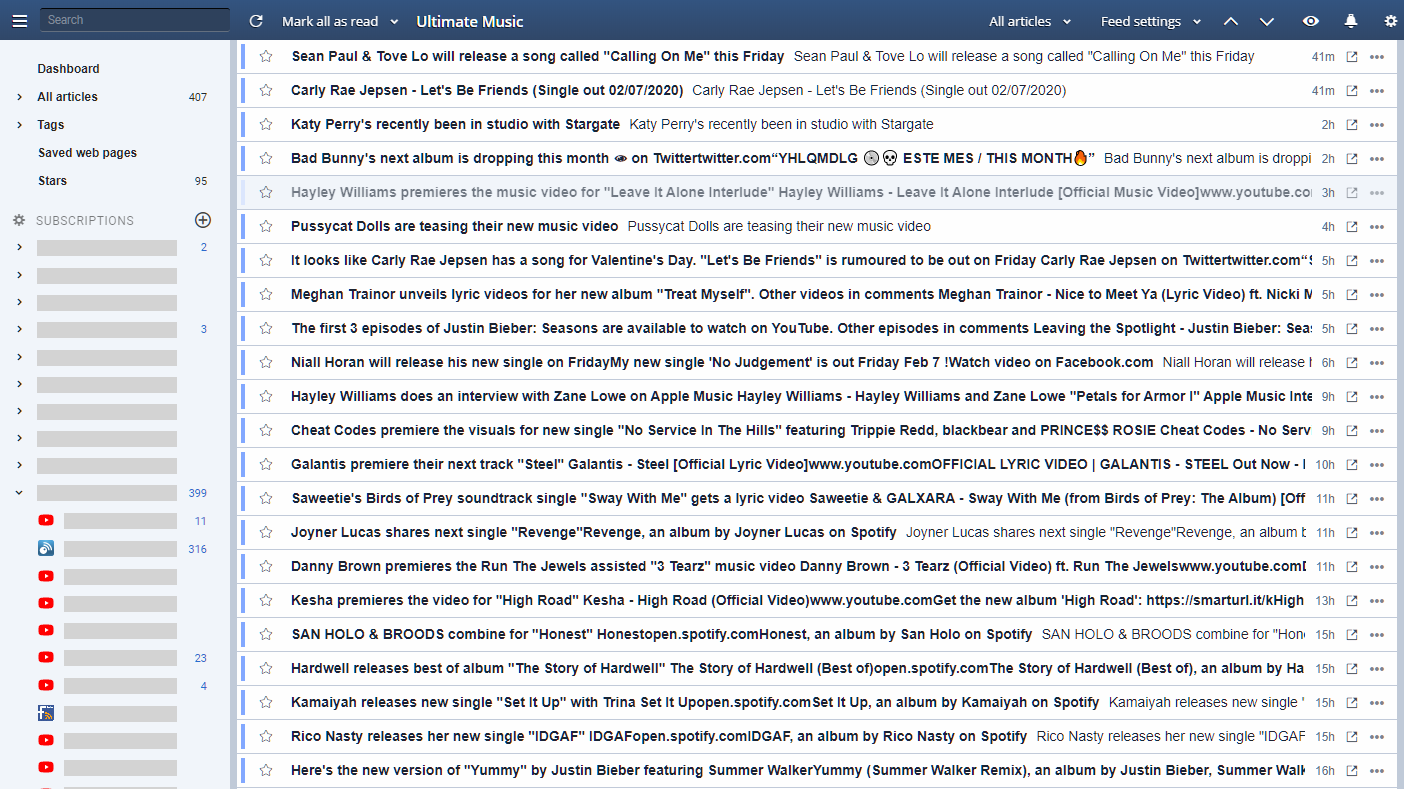
Task: Show more options for Kamaiyah article
Action: (1377, 702)
